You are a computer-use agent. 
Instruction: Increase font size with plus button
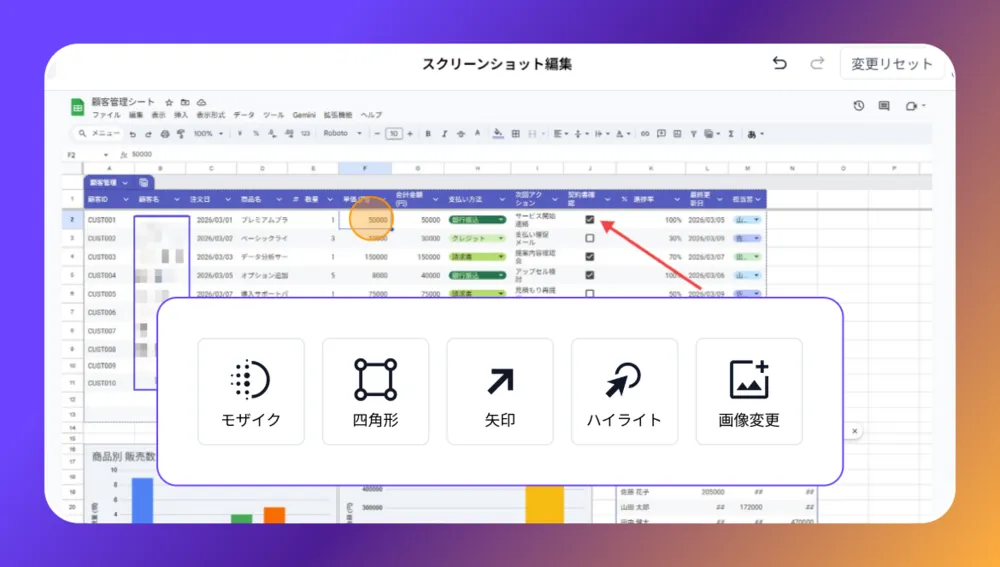[x=410, y=134]
